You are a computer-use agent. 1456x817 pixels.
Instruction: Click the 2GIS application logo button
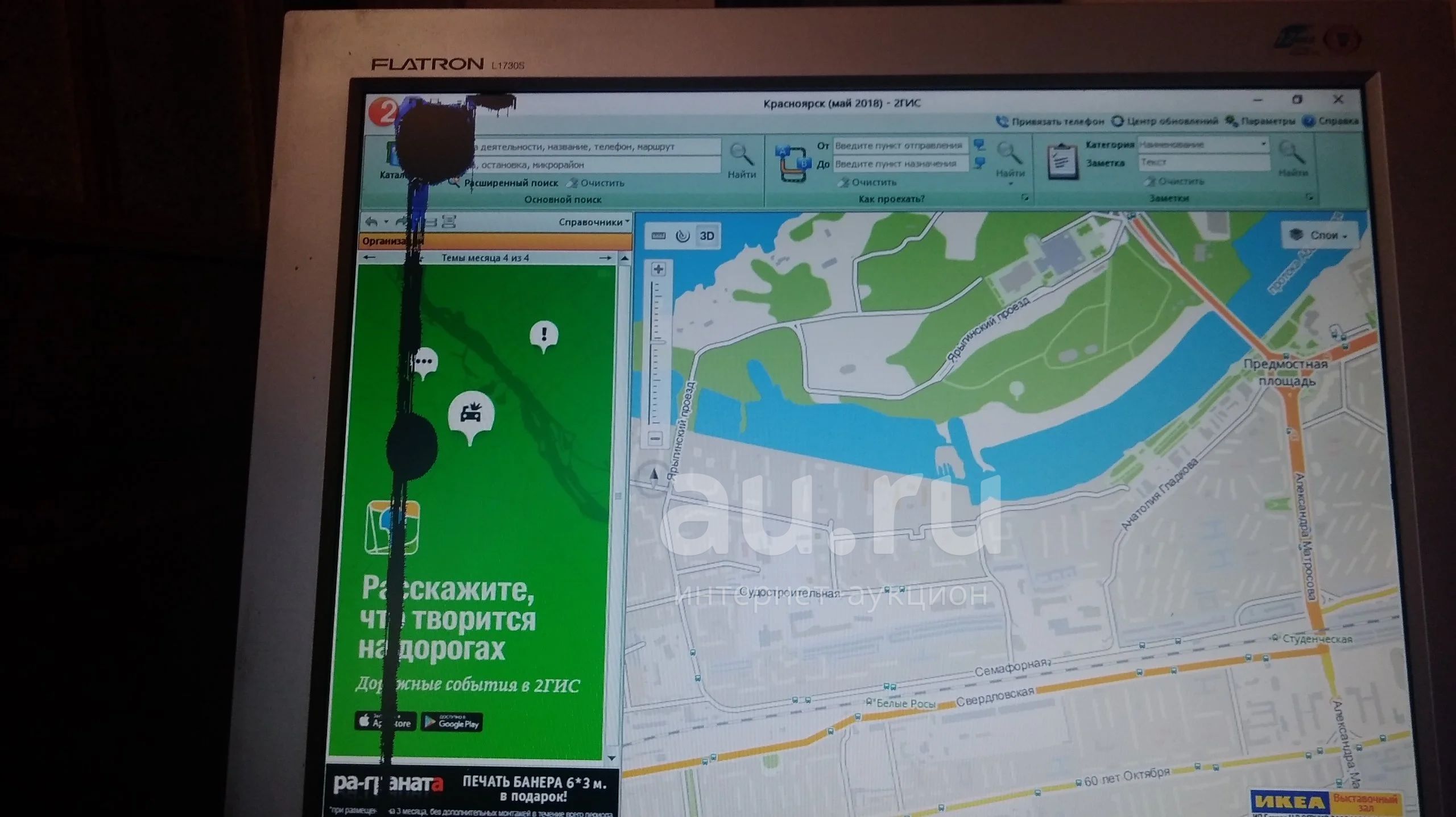[x=384, y=111]
